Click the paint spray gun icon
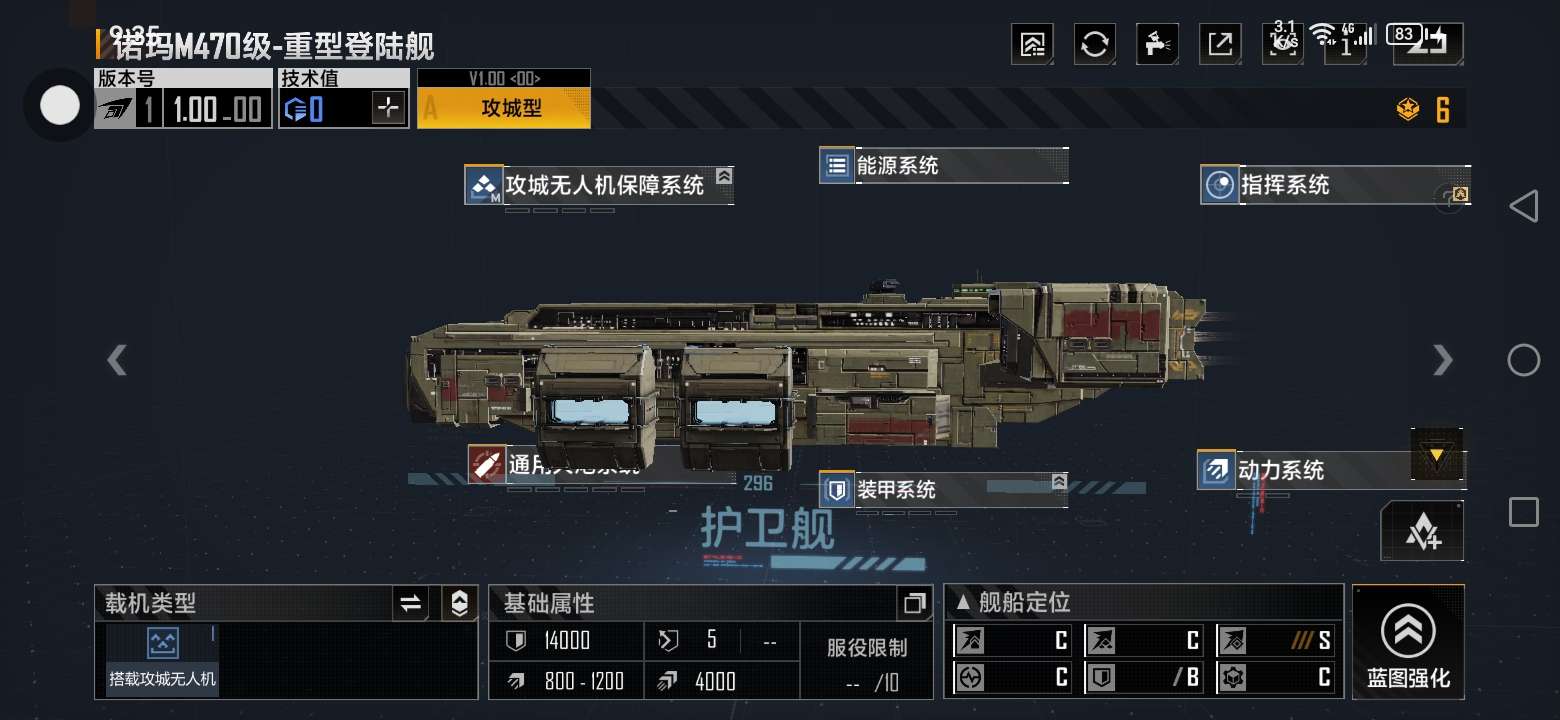The image size is (1560, 720). click(x=1158, y=44)
